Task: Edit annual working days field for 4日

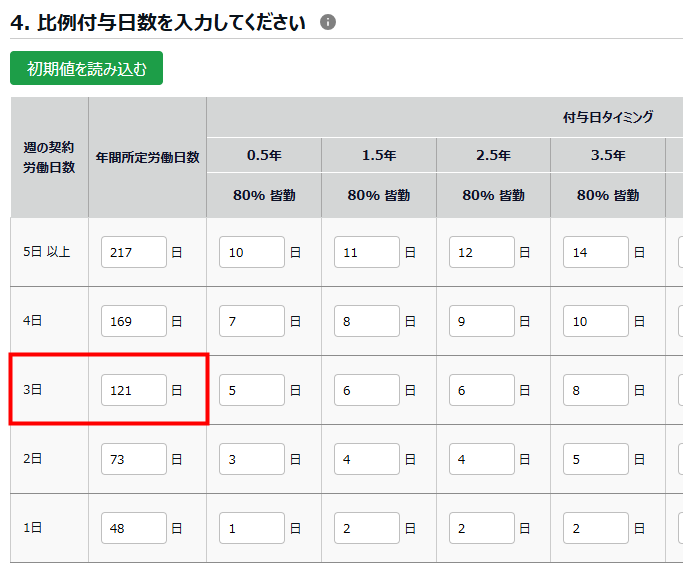Action: (x=134, y=321)
